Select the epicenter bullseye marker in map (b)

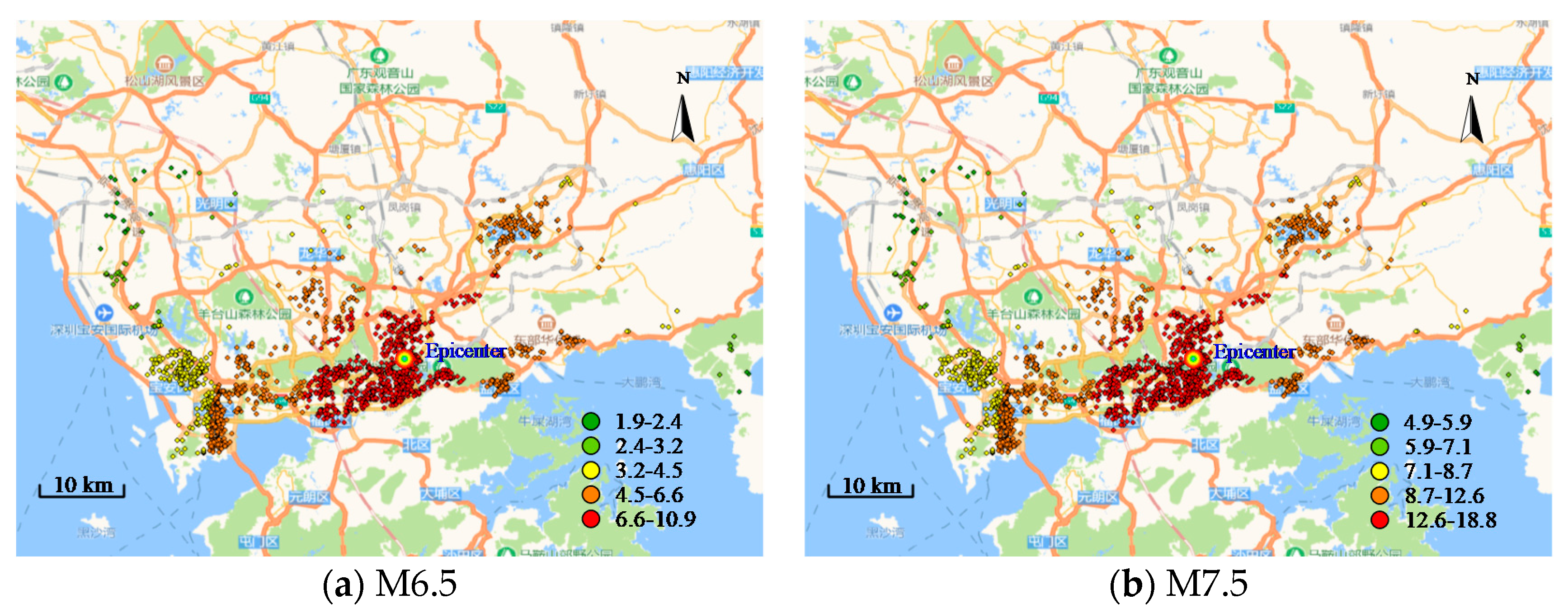[x=1193, y=359]
